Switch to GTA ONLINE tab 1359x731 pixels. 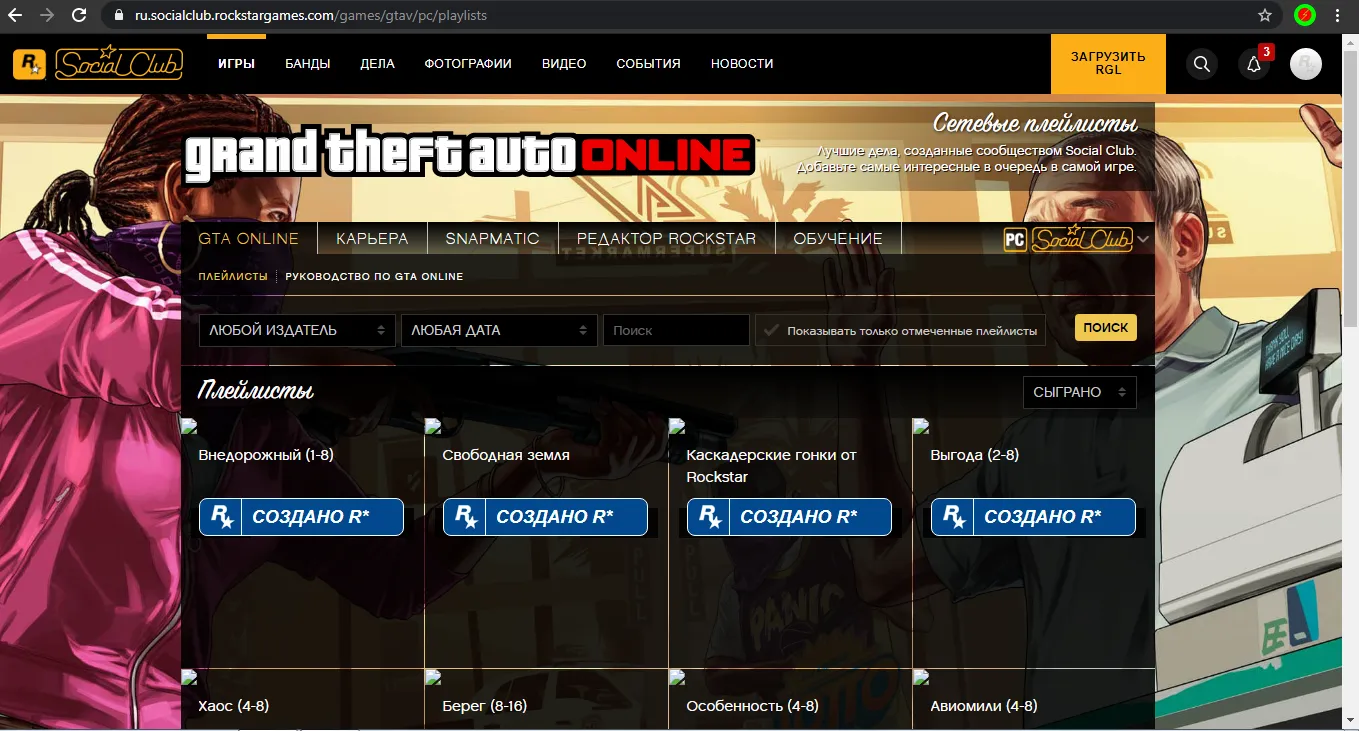[249, 239]
